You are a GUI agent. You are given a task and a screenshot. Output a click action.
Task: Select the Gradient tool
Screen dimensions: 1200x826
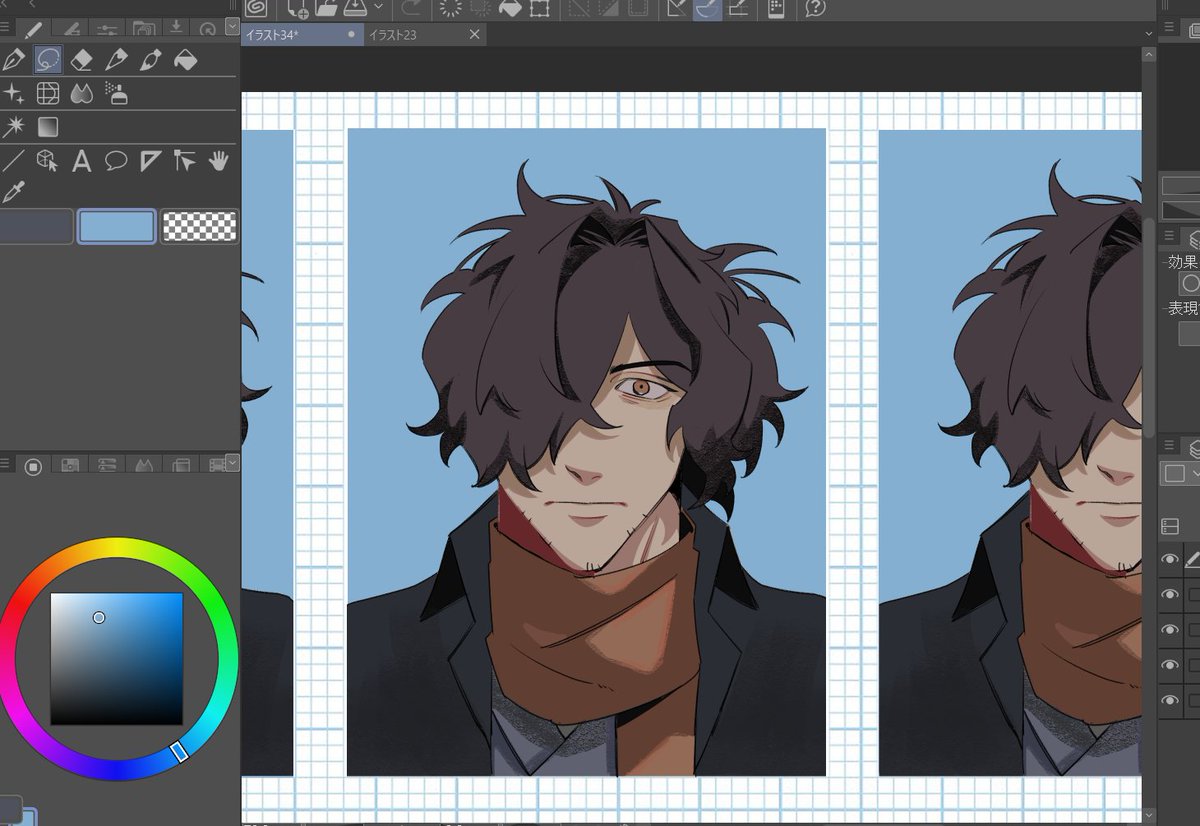(47, 127)
